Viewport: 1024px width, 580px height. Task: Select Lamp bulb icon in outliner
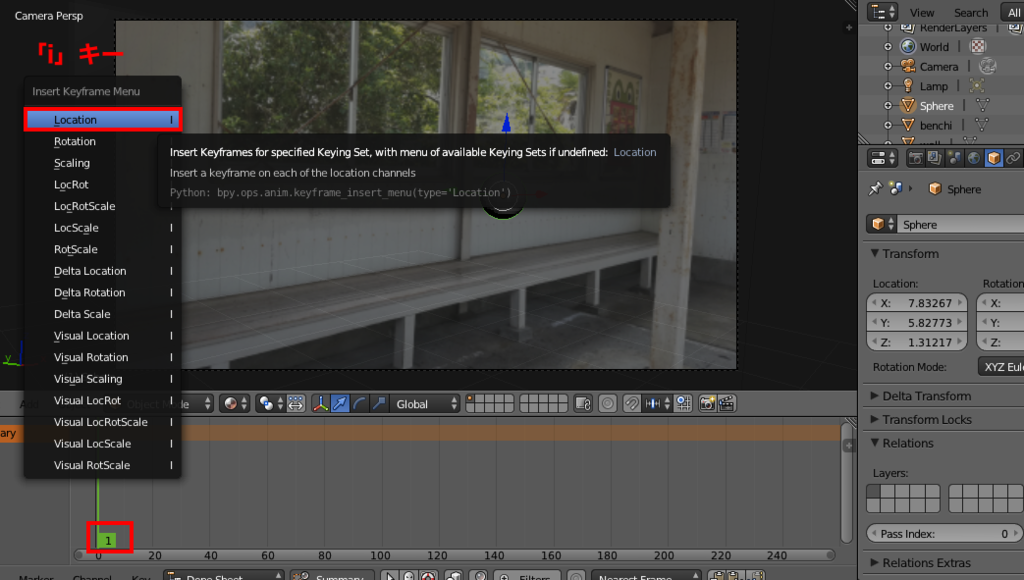[x=908, y=86]
